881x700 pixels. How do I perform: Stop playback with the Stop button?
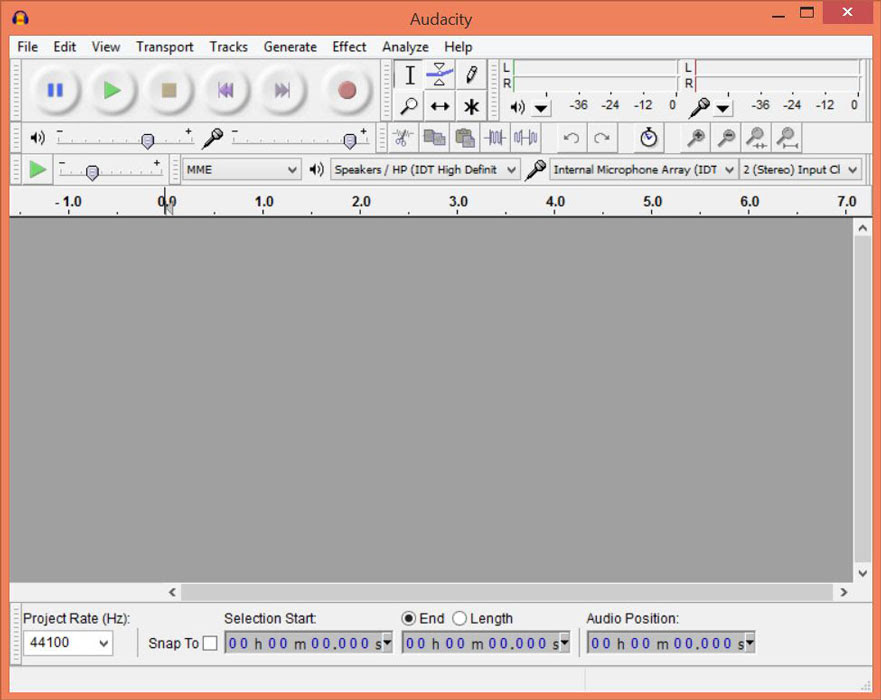(x=169, y=90)
